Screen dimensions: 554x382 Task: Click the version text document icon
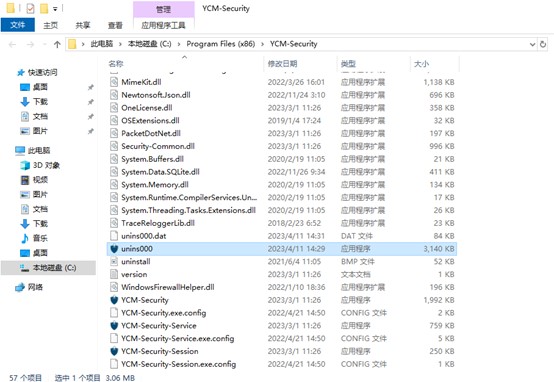114,274
